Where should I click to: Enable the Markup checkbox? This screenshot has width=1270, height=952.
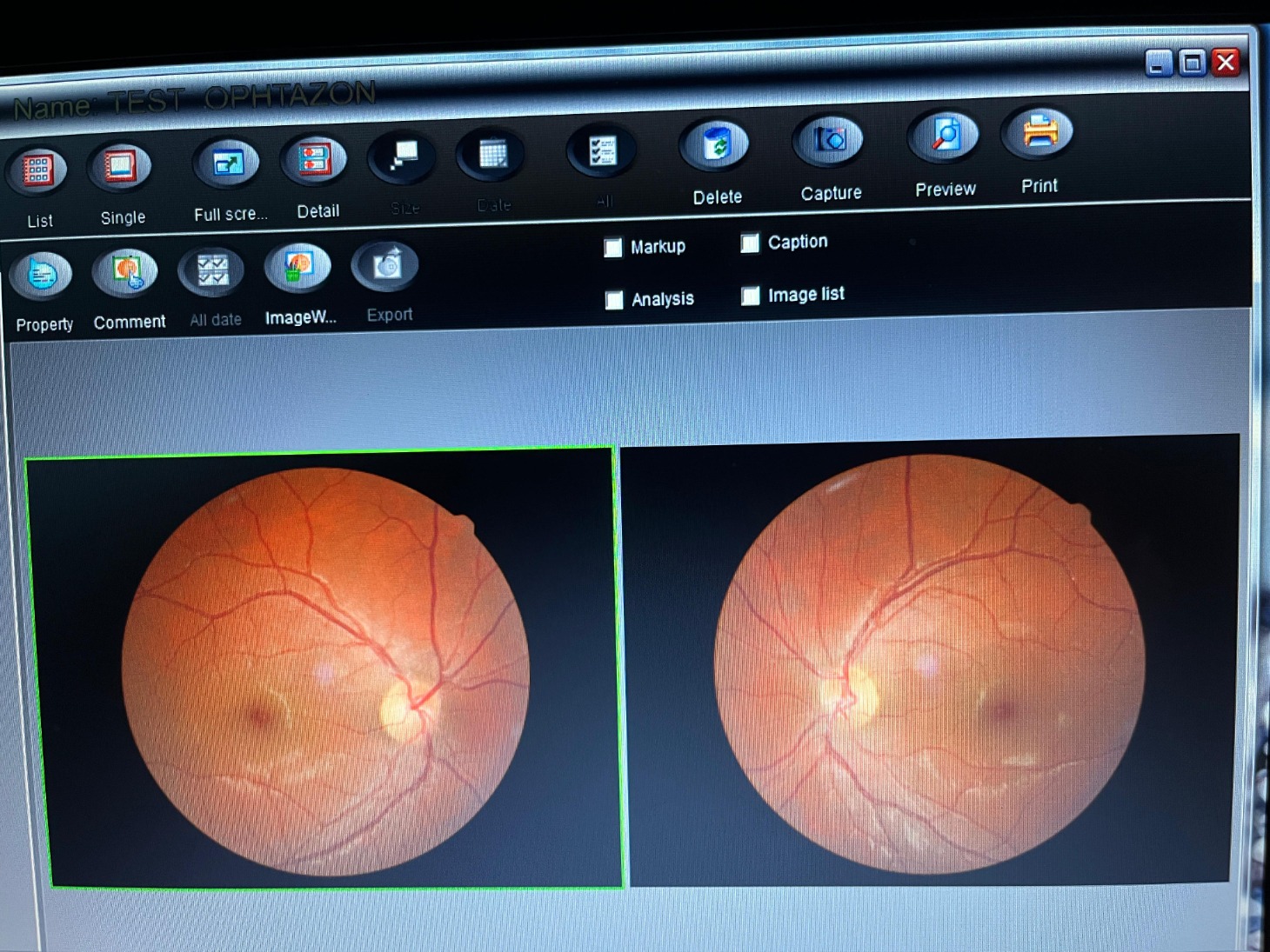(x=613, y=248)
